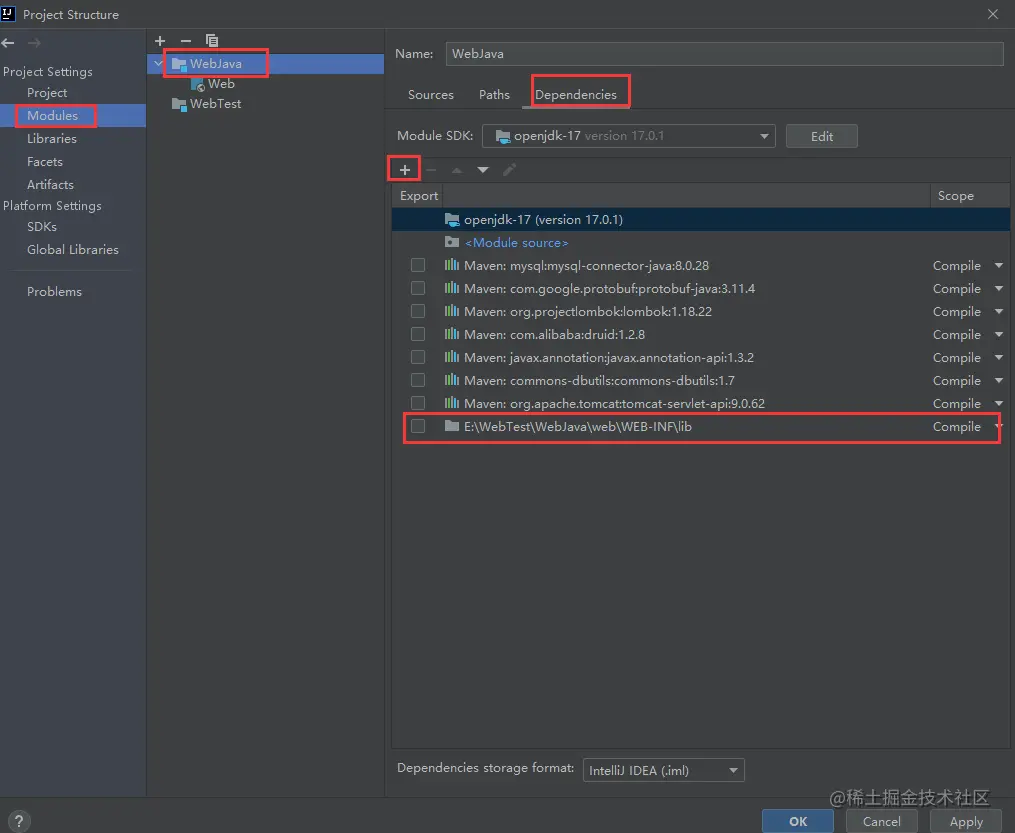This screenshot has width=1015, height=833.
Task: Select tomcat-servlet-api:9.0.62 dependency row
Action: pyautogui.click(x=700, y=403)
